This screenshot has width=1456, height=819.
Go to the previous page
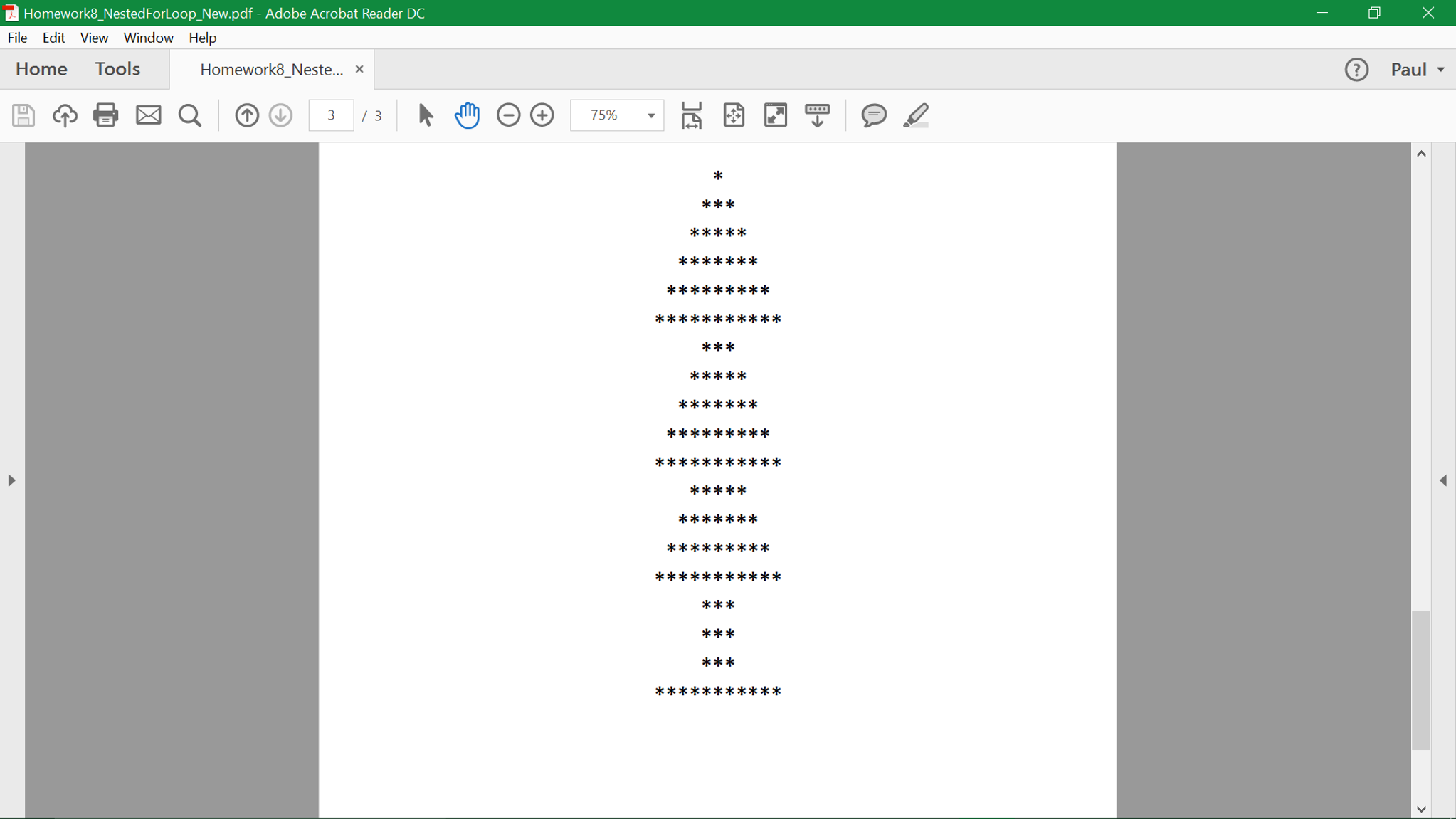(246, 115)
